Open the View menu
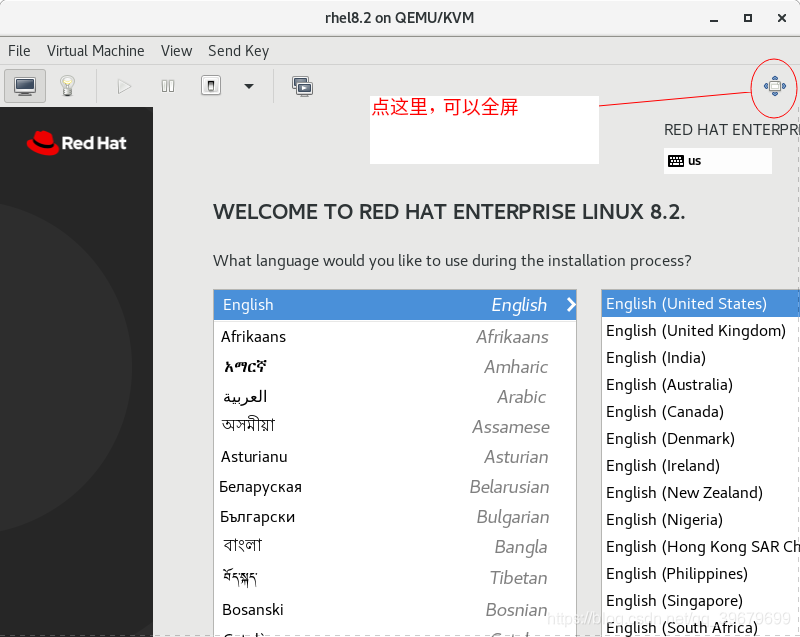Screen dimensions: 800x637 click(x=177, y=51)
